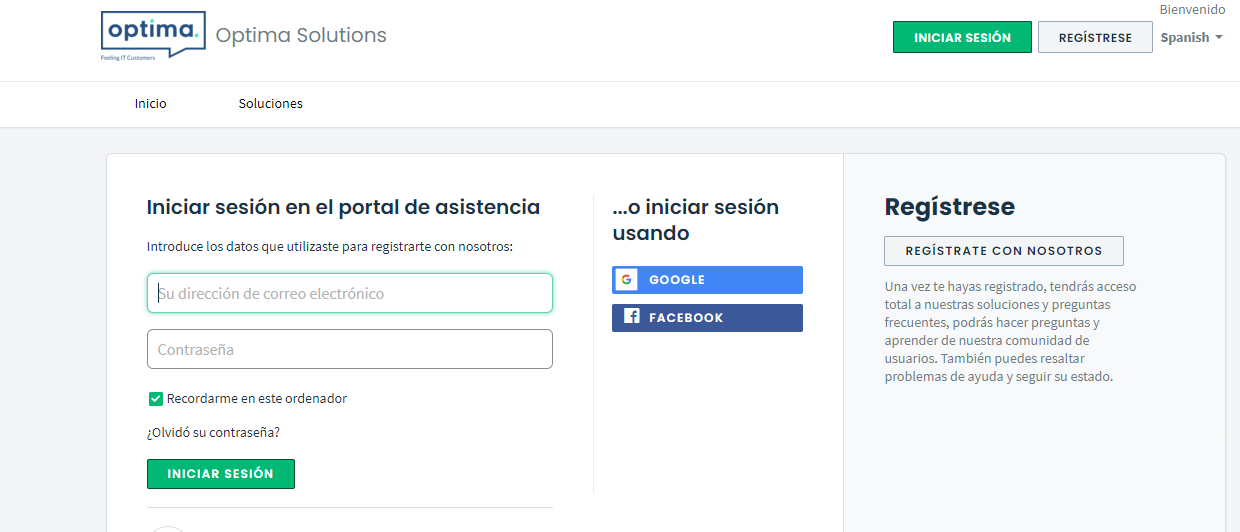The width and height of the screenshot is (1240, 532).
Task: Click the Bienvenido welcome text
Action: (x=1192, y=9)
